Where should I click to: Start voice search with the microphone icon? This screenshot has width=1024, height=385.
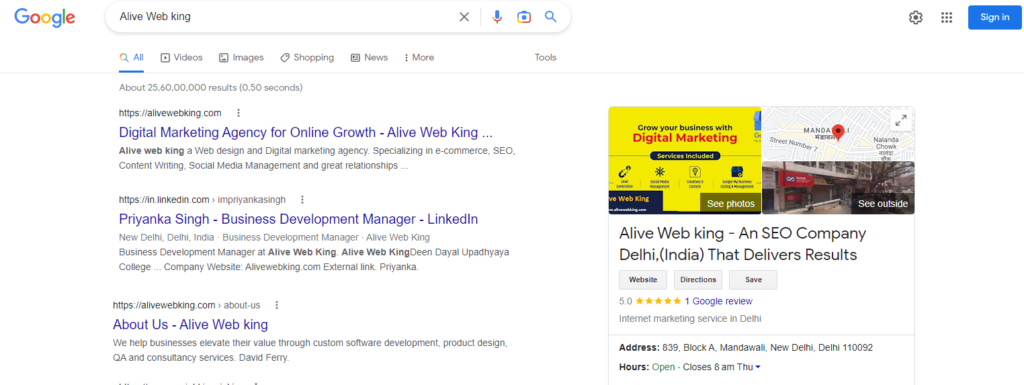[x=497, y=17]
